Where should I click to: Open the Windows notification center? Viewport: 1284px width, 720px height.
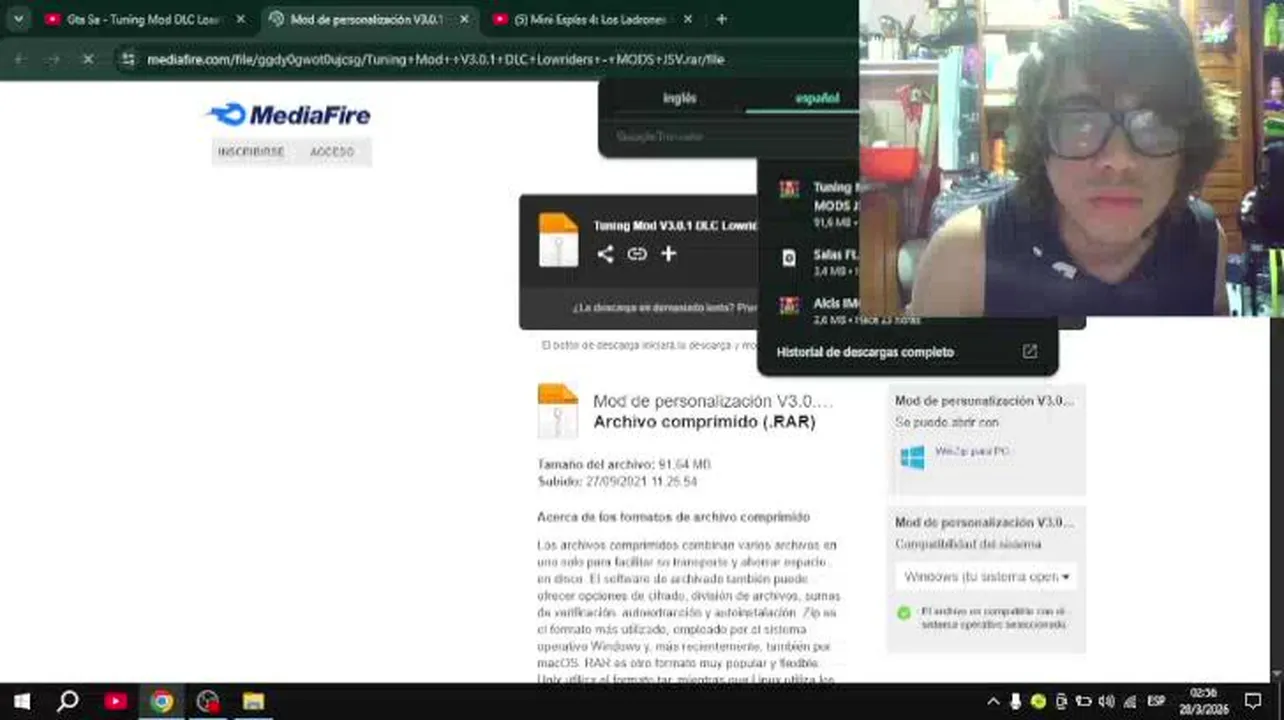tap(1253, 701)
